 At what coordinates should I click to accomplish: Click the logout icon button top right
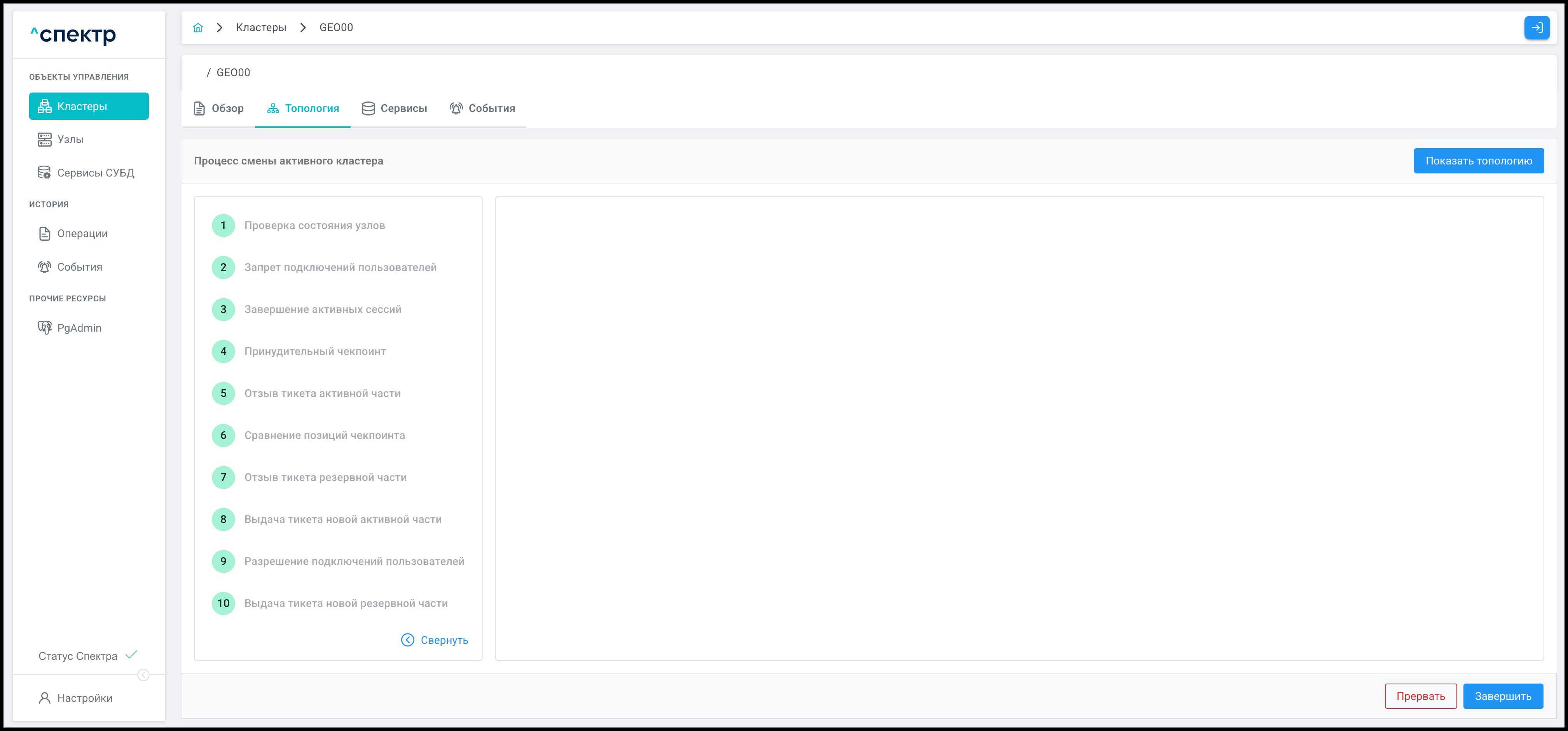click(1537, 28)
